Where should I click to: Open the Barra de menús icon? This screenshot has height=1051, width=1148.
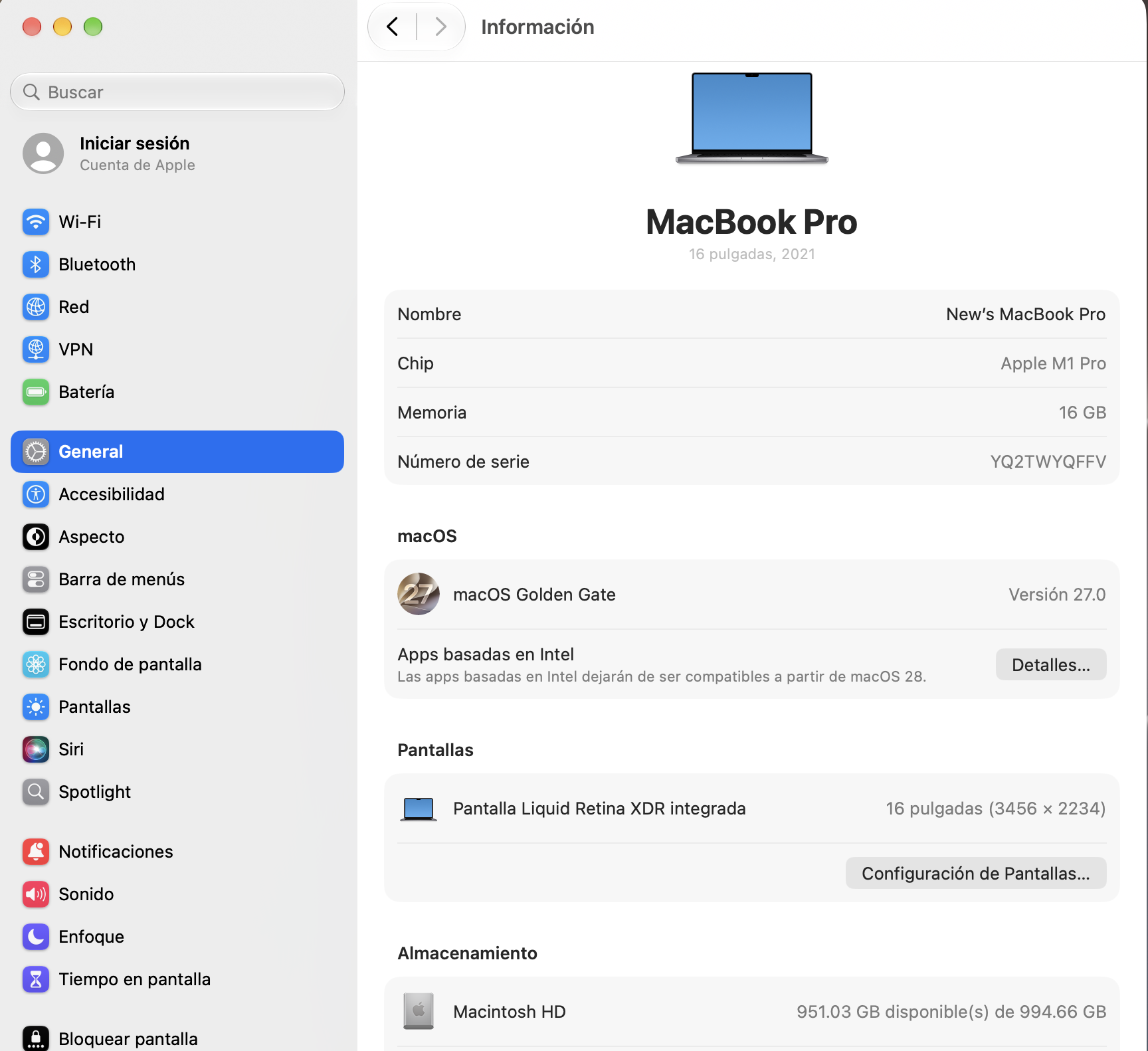(x=36, y=579)
